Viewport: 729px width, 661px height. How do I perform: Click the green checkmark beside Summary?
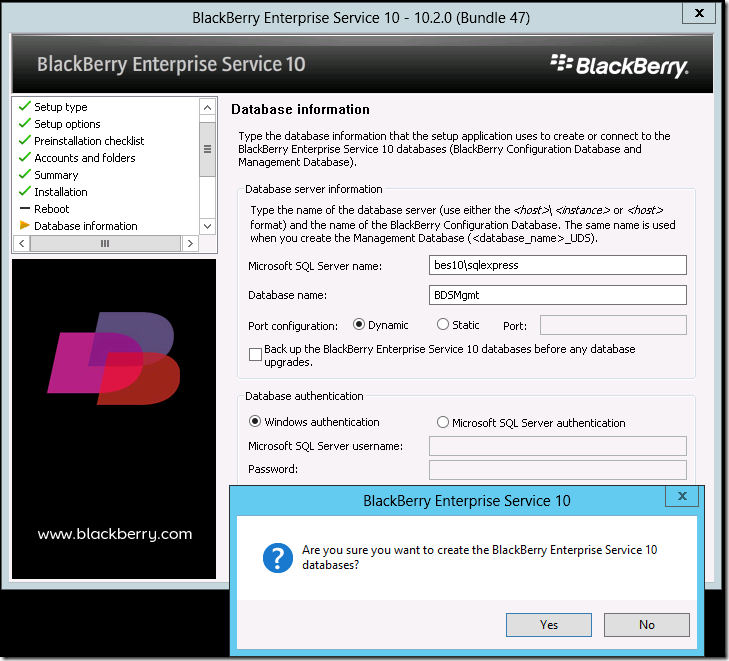coord(24,174)
